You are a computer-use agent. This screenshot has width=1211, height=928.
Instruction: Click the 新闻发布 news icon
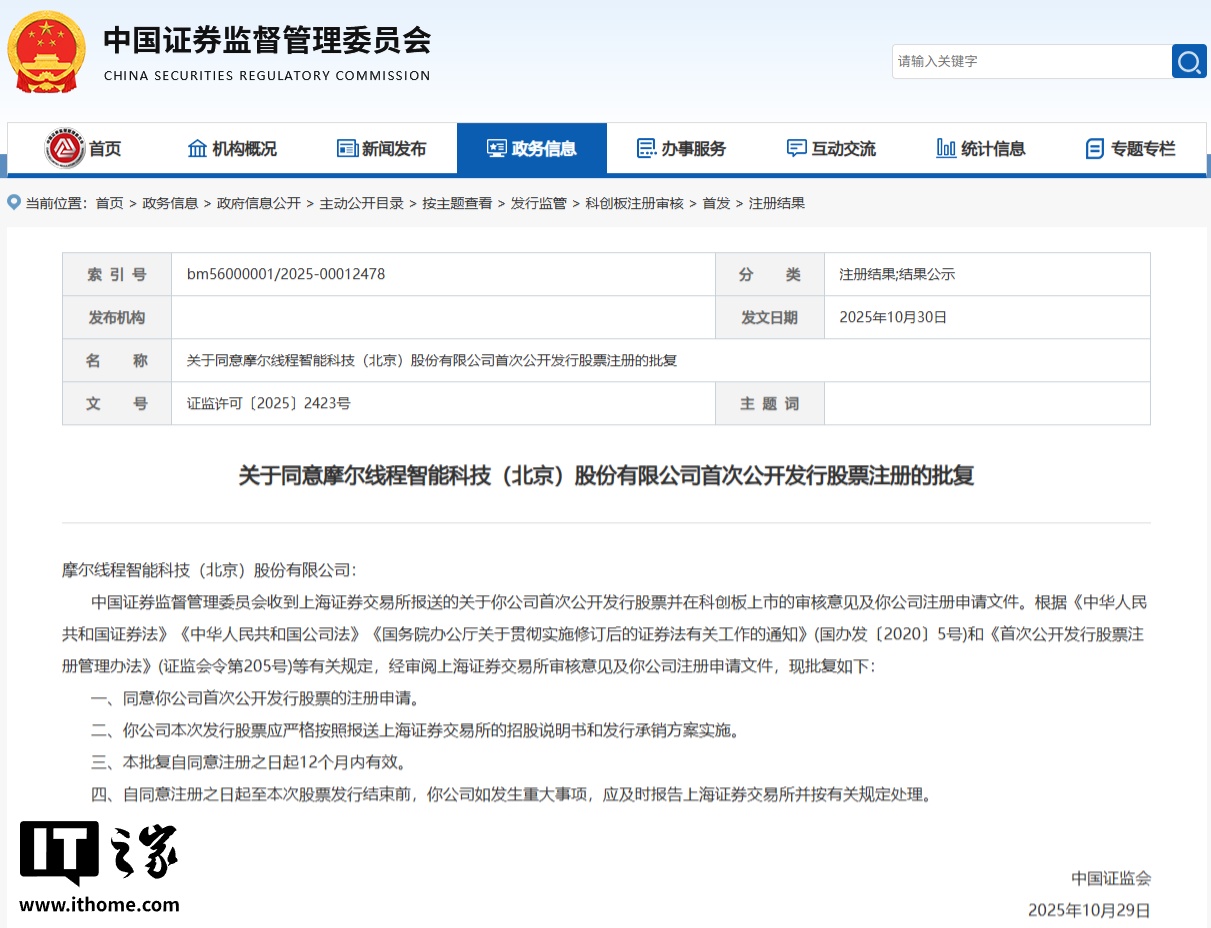(345, 147)
